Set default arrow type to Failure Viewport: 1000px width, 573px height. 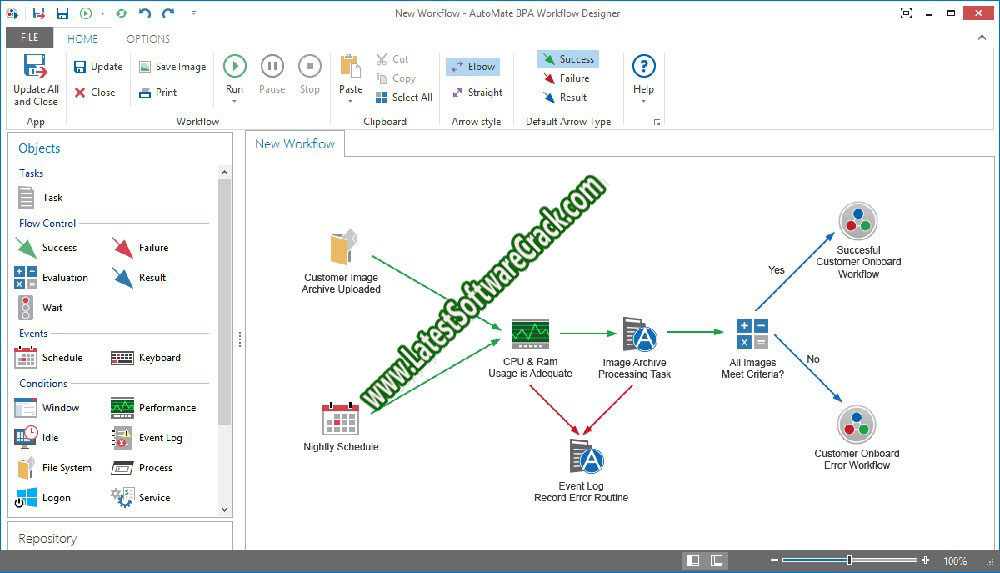click(566, 78)
